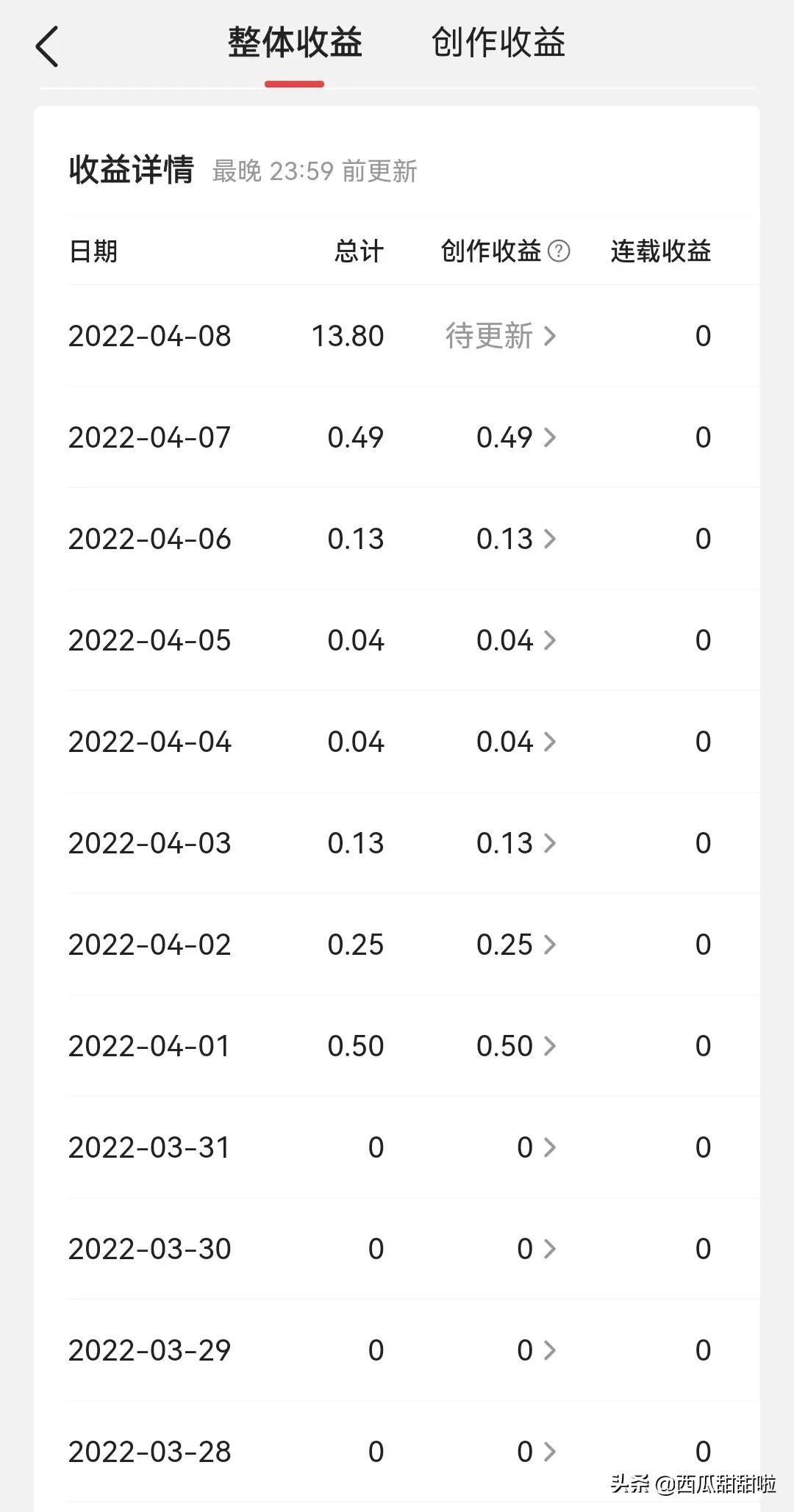This screenshot has width=794, height=1512.
Task: Open 2022-03-31 creation earnings arrow
Action: [550, 1147]
